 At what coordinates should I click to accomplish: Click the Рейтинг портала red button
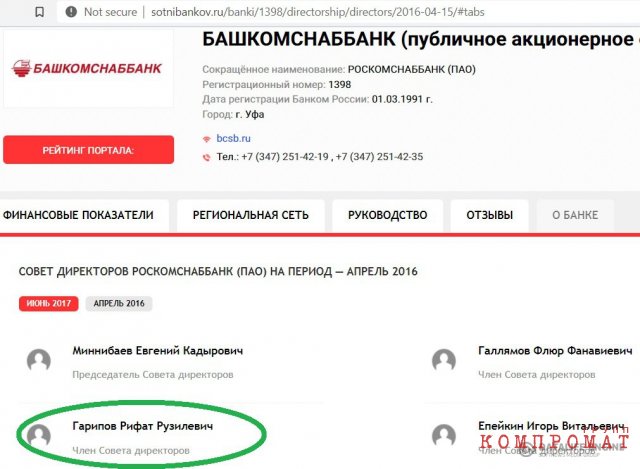pyautogui.click(x=89, y=150)
